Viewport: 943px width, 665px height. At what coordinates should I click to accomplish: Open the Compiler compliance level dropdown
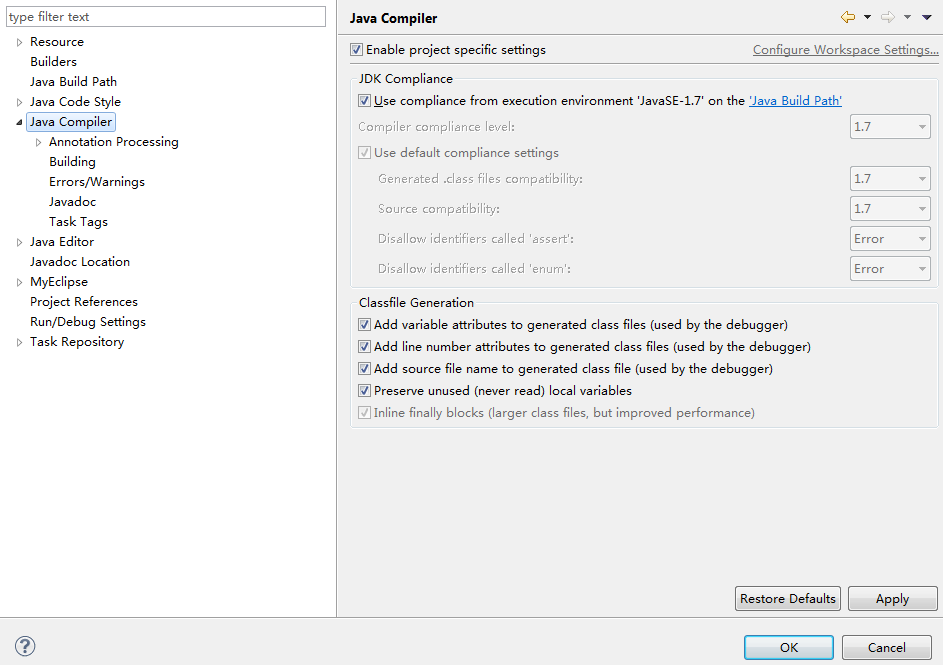coord(890,127)
